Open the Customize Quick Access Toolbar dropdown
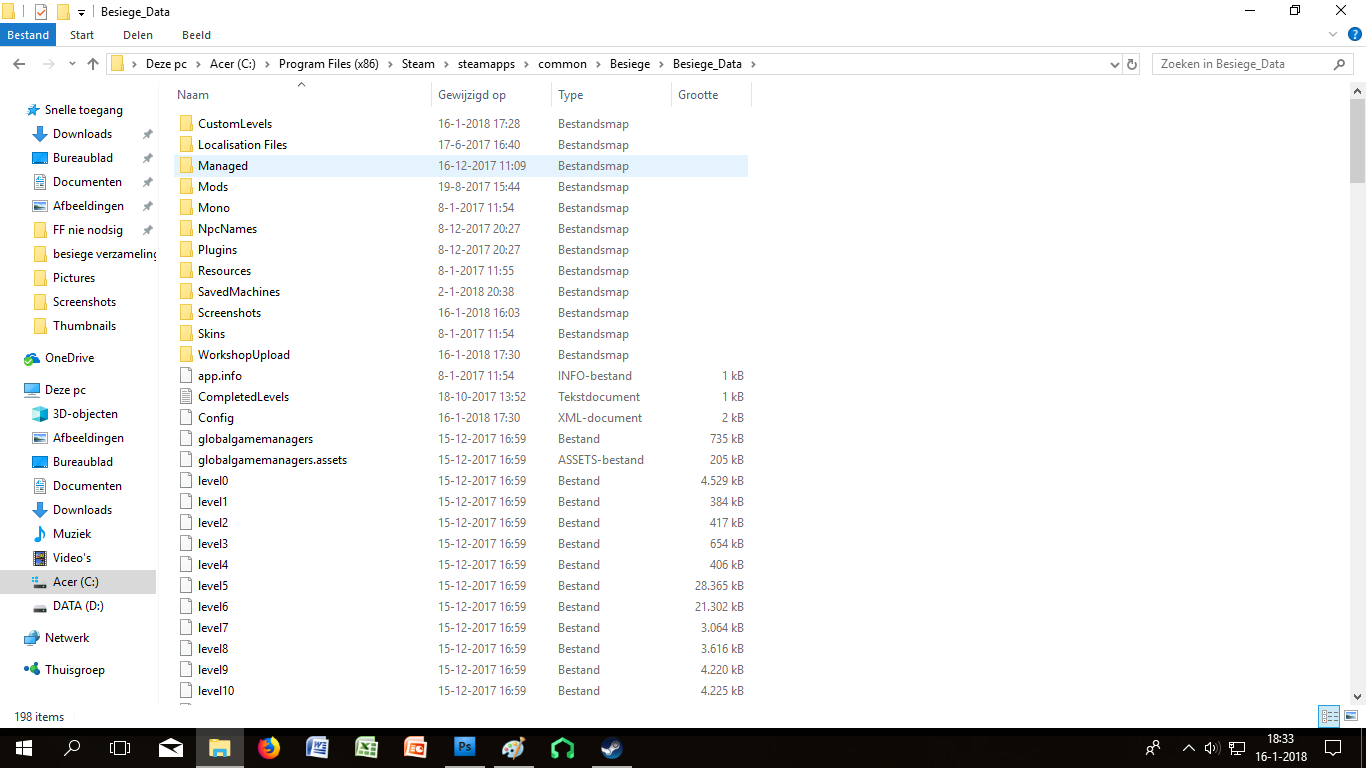Viewport: 1366px width, 768px height. pyautogui.click(x=81, y=13)
